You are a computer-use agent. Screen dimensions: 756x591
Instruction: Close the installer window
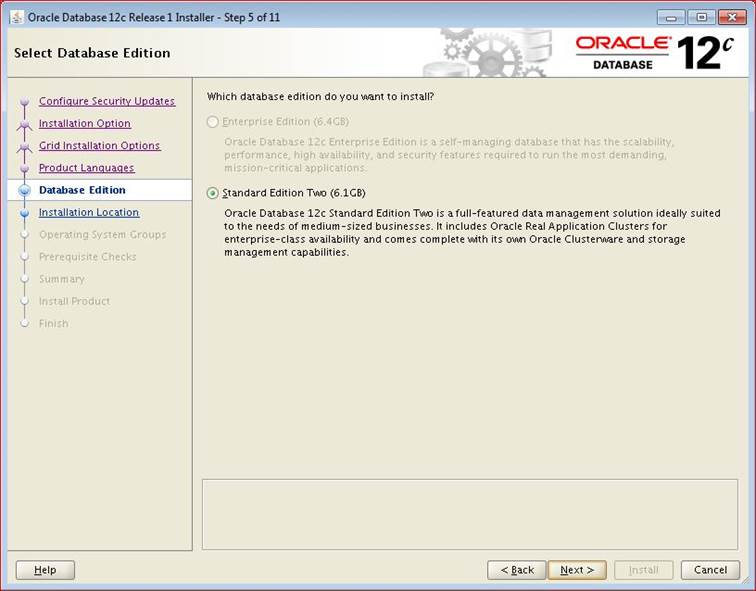(x=732, y=18)
